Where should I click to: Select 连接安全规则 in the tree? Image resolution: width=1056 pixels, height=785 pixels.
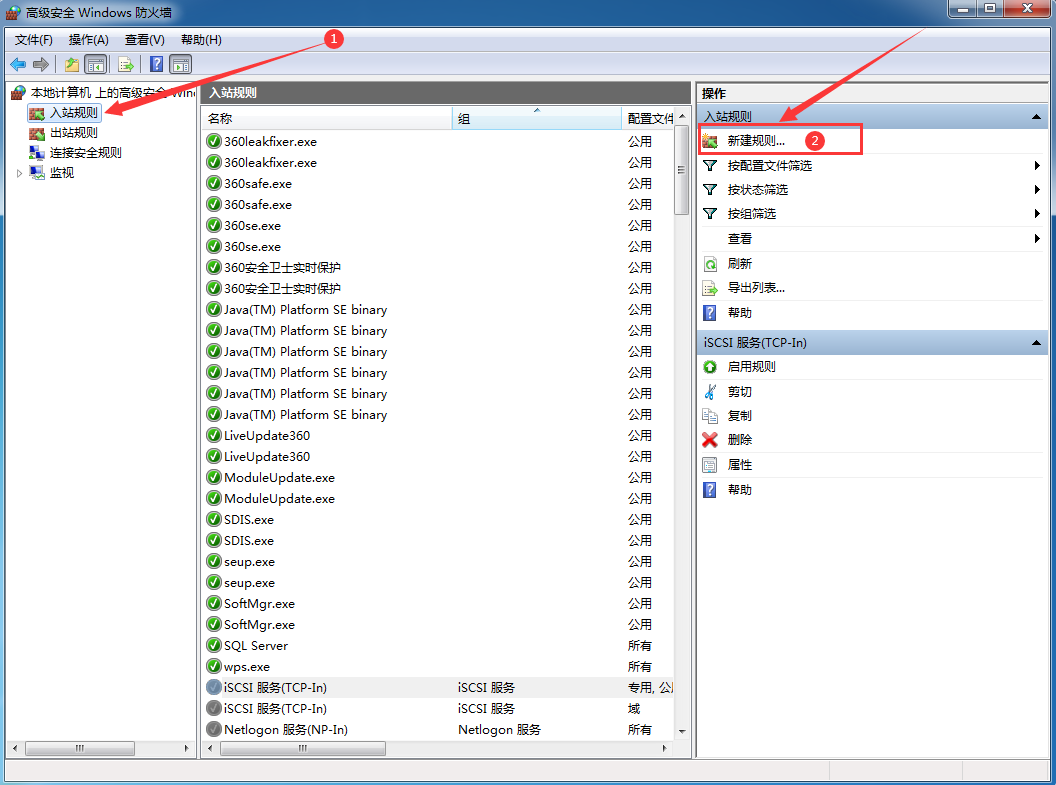(x=86, y=153)
